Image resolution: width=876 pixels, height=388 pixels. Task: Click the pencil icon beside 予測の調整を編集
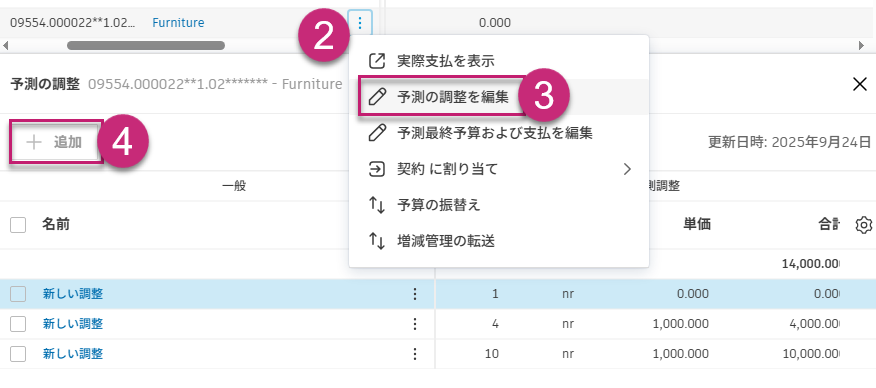click(x=378, y=97)
